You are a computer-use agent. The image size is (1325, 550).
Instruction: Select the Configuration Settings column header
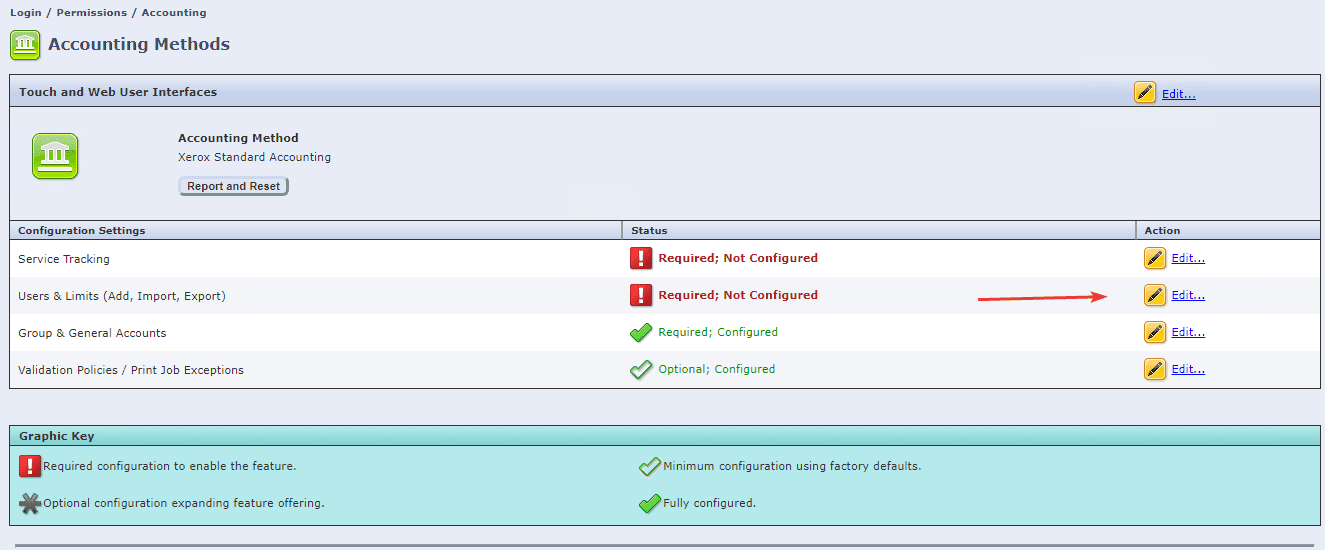tap(82, 231)
